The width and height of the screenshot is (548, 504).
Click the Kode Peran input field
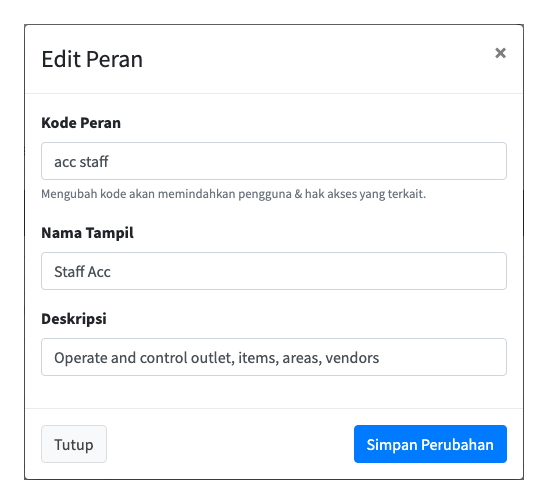coord(274,161)
